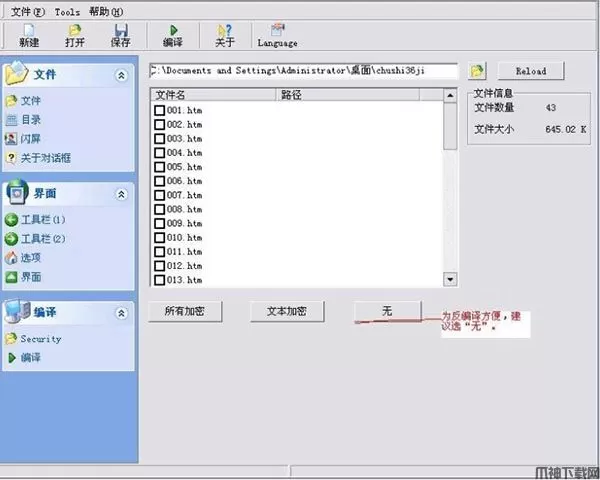Collapse the 界面 sidebar panel chevron
Viewport: 600px width, 480px height.
click(x=121, y=194)
